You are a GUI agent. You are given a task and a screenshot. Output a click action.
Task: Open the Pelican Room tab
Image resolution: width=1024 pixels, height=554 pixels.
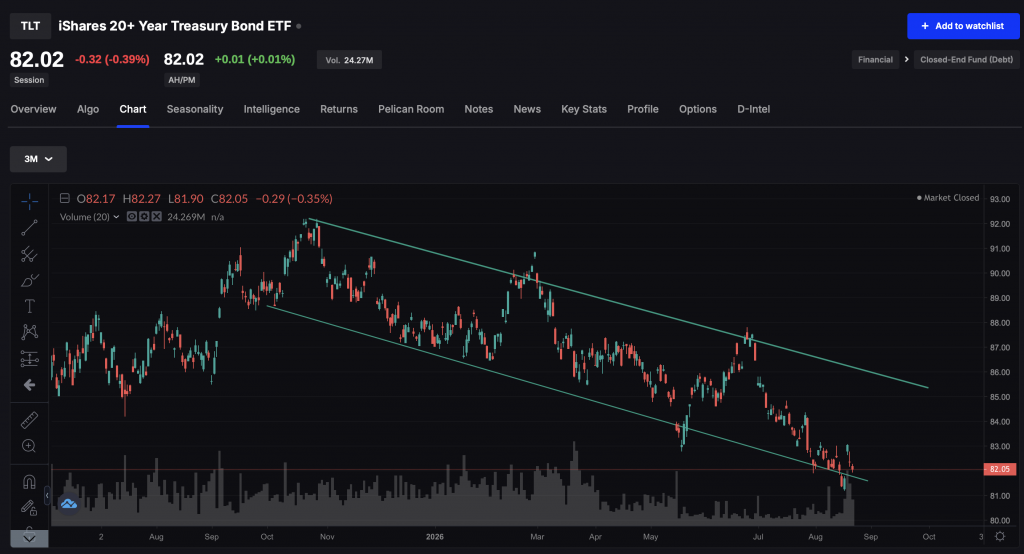[x=411, y=109]
